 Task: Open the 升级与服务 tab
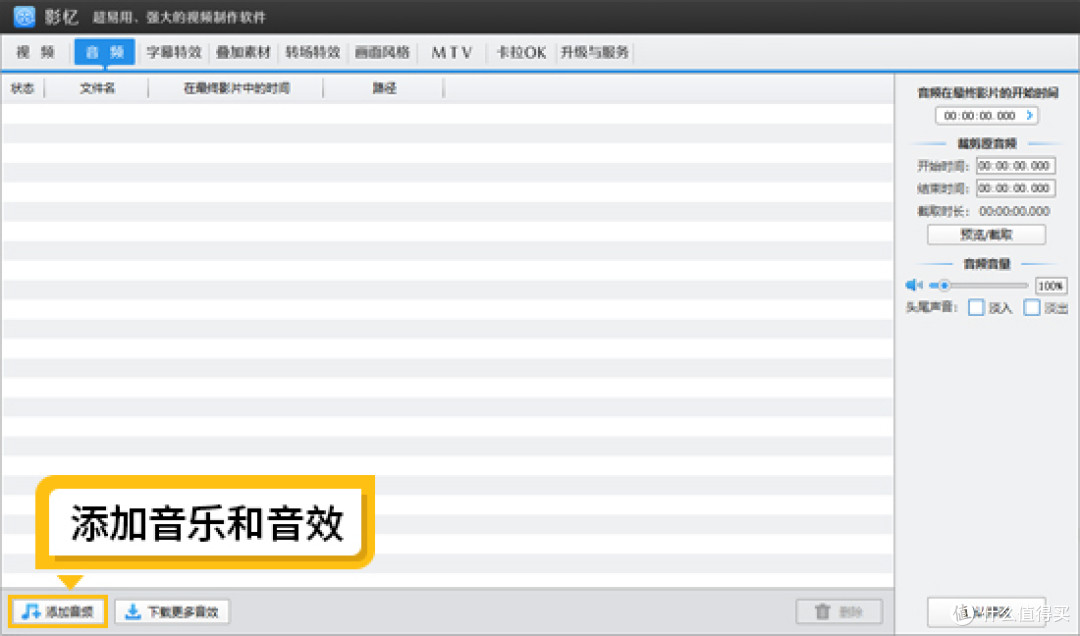coord(594,52)
